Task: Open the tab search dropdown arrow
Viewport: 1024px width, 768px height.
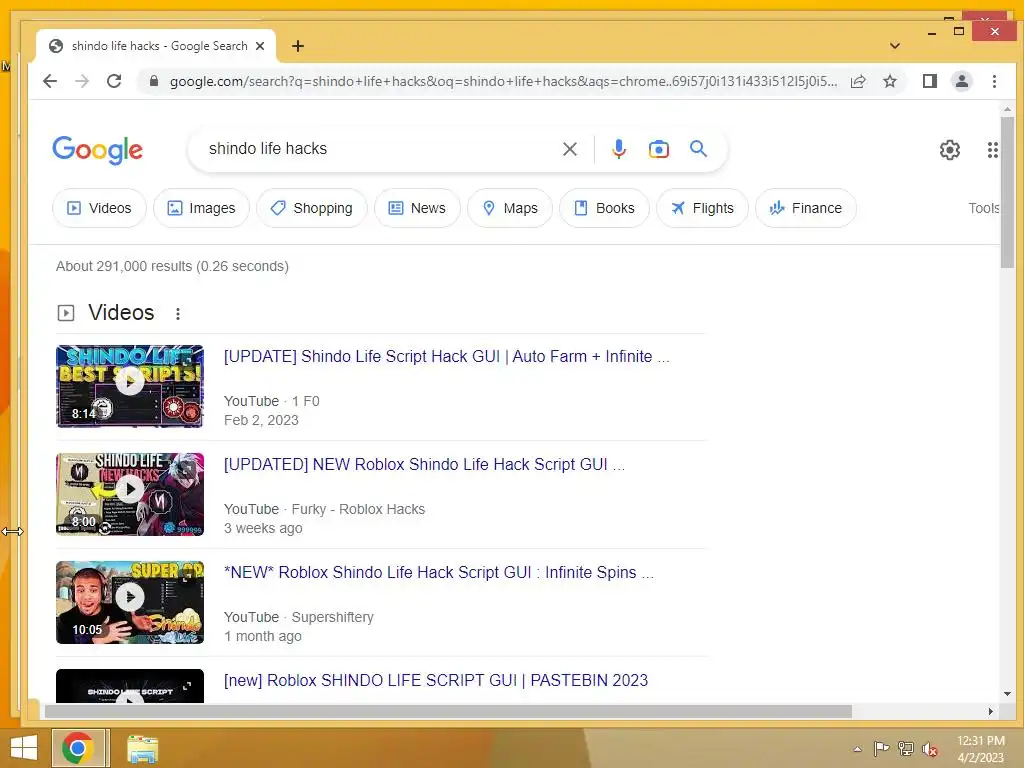Action: coord(895,46)
